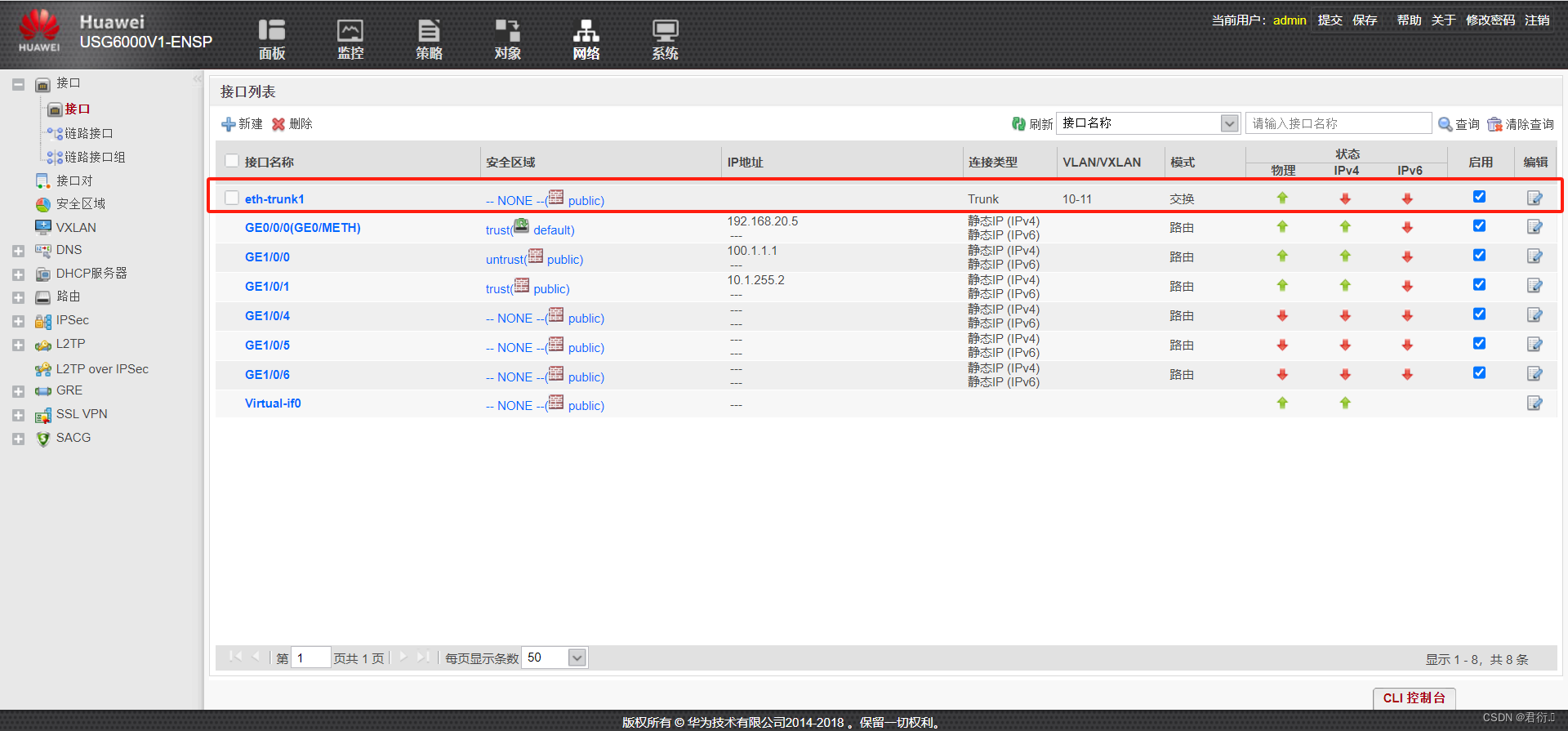1568x731 pixels.
Task: Expand the GRE tree node
Action: 18,392
